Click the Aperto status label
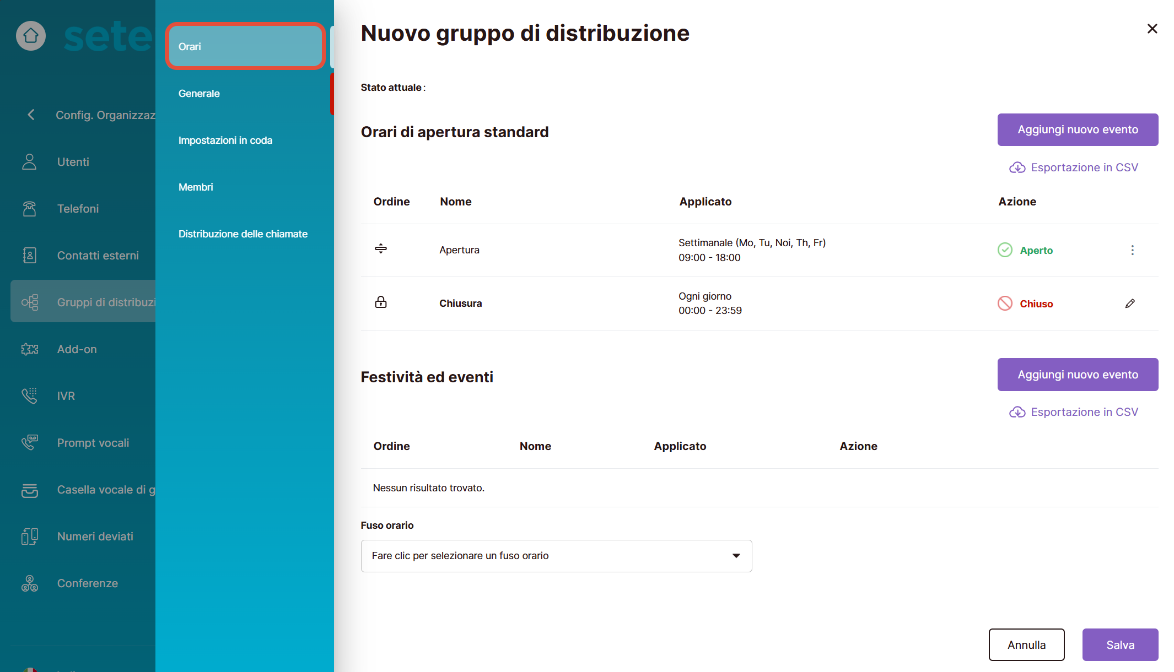Viewport: 1174px width, 672px height. 1036,251
